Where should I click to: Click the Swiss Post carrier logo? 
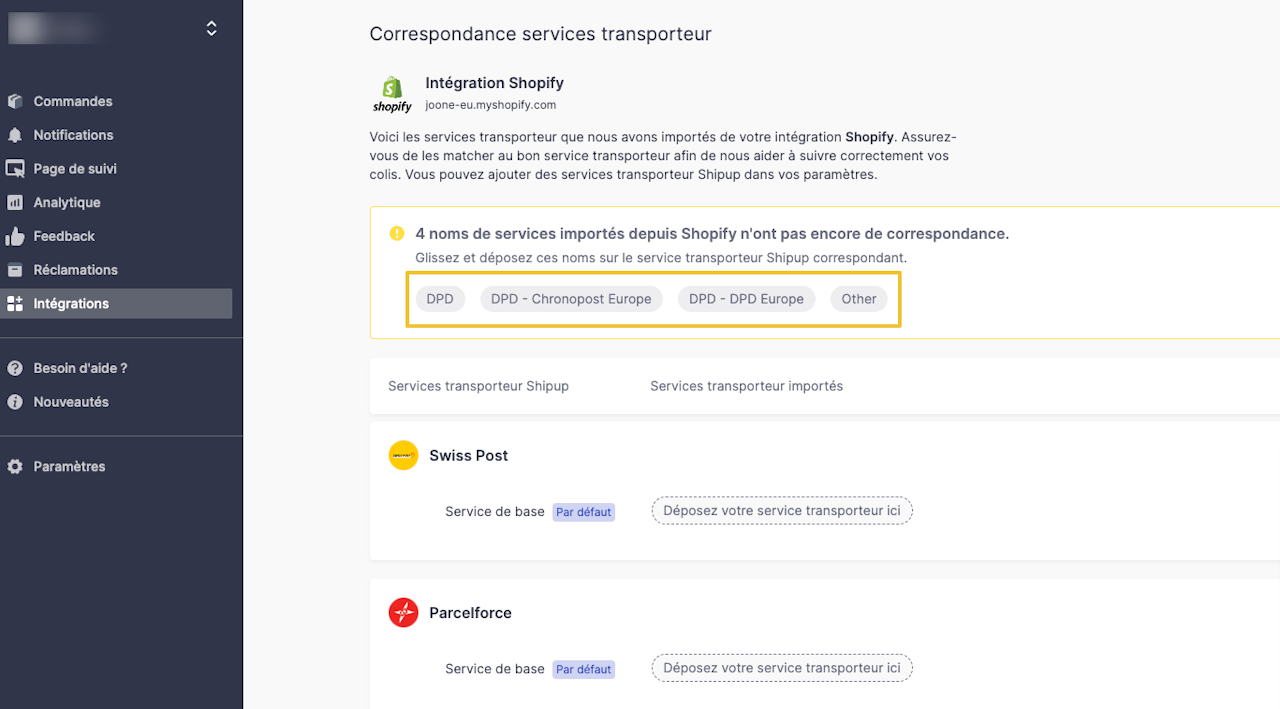pos(403,456)
